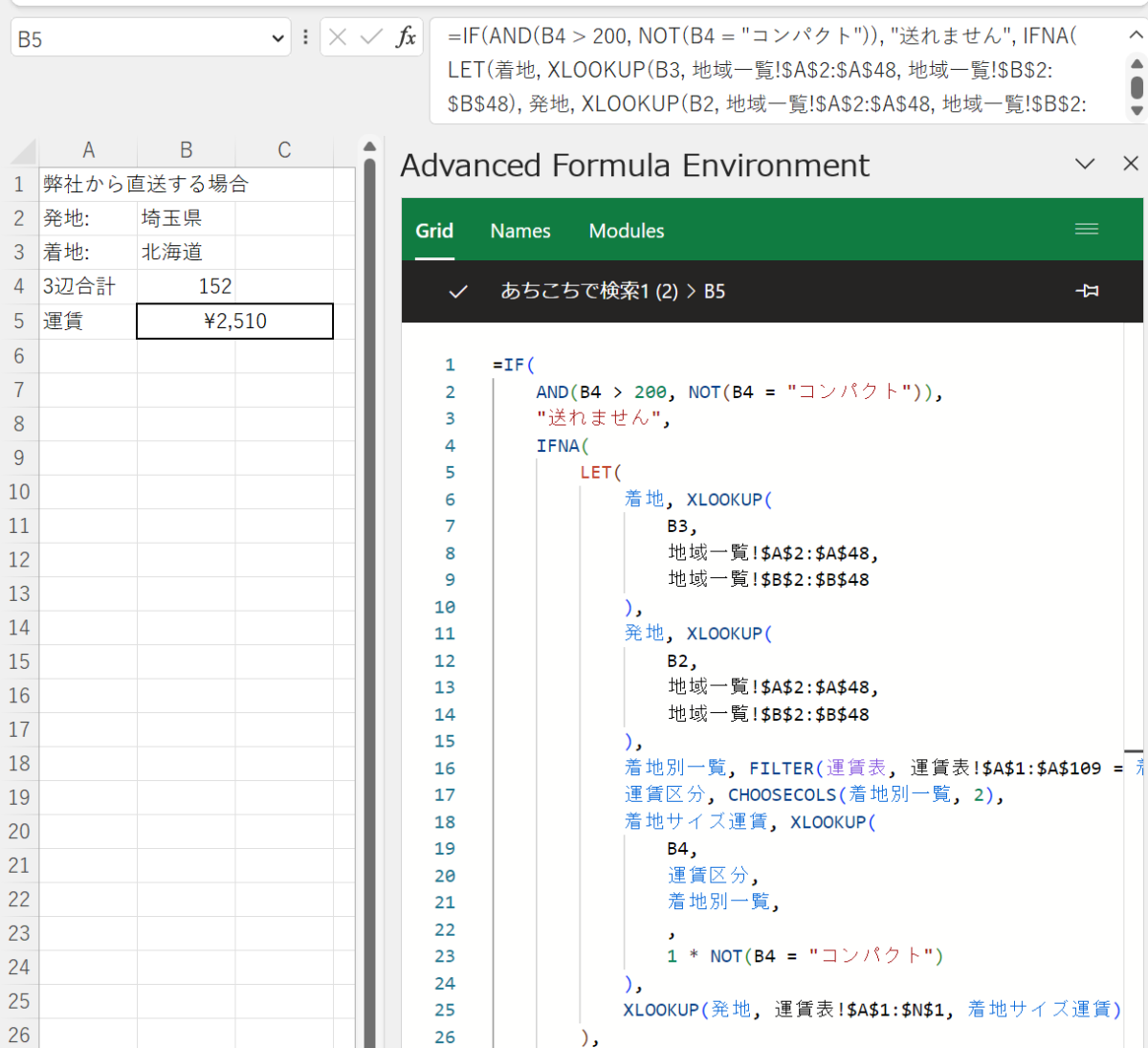Click XLOOKUP(発地 on code line 25
1148x1048 pixels.
(687, 1010)
